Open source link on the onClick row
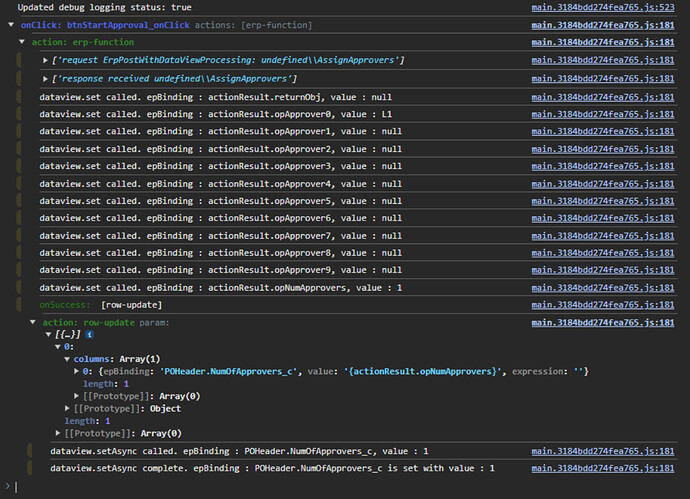The image size is (690, 499). (x=602, y=25)
